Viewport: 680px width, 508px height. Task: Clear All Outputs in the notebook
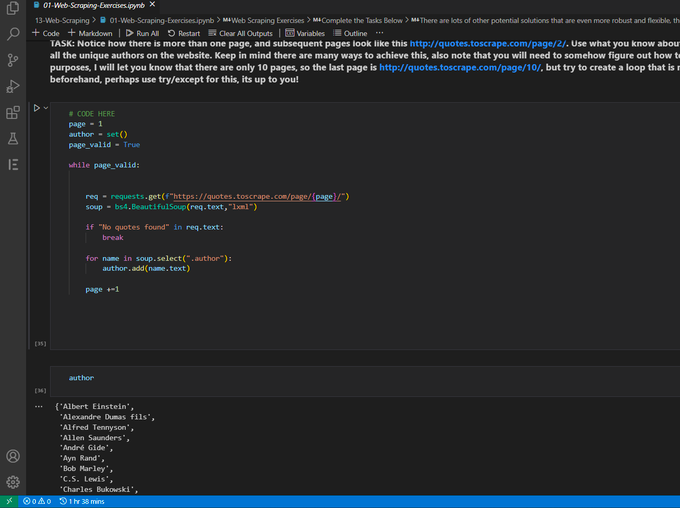(x=240, y=33)
